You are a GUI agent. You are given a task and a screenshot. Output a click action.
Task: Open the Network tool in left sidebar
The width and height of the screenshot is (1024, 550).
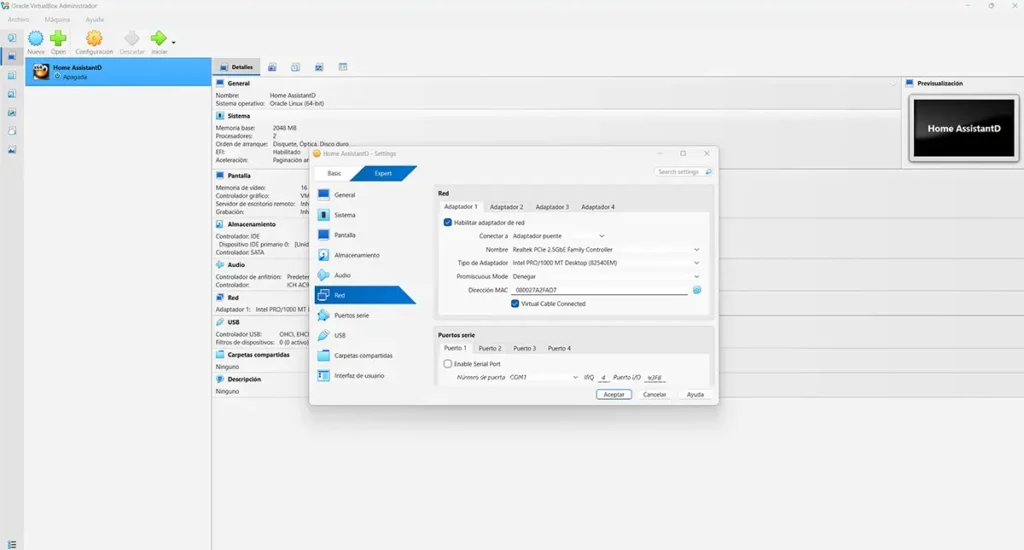pos(12,112)
